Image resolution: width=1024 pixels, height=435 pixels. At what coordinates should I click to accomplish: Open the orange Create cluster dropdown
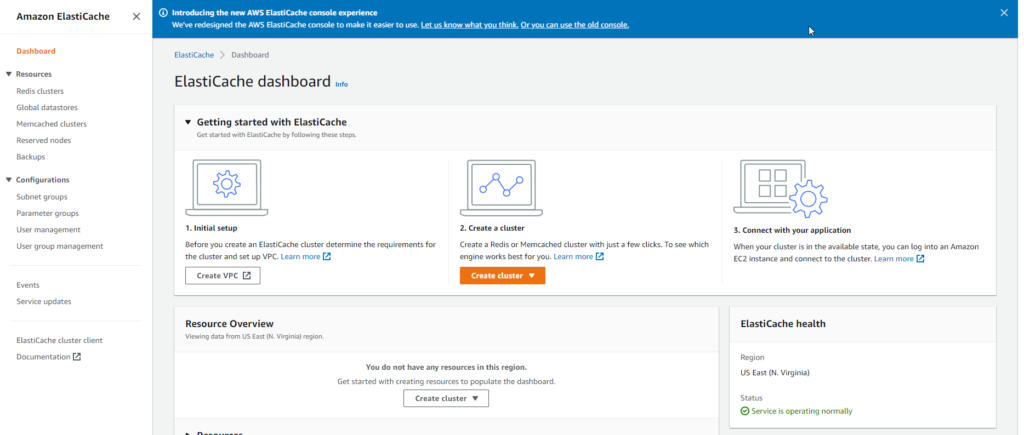click(502, 276)
